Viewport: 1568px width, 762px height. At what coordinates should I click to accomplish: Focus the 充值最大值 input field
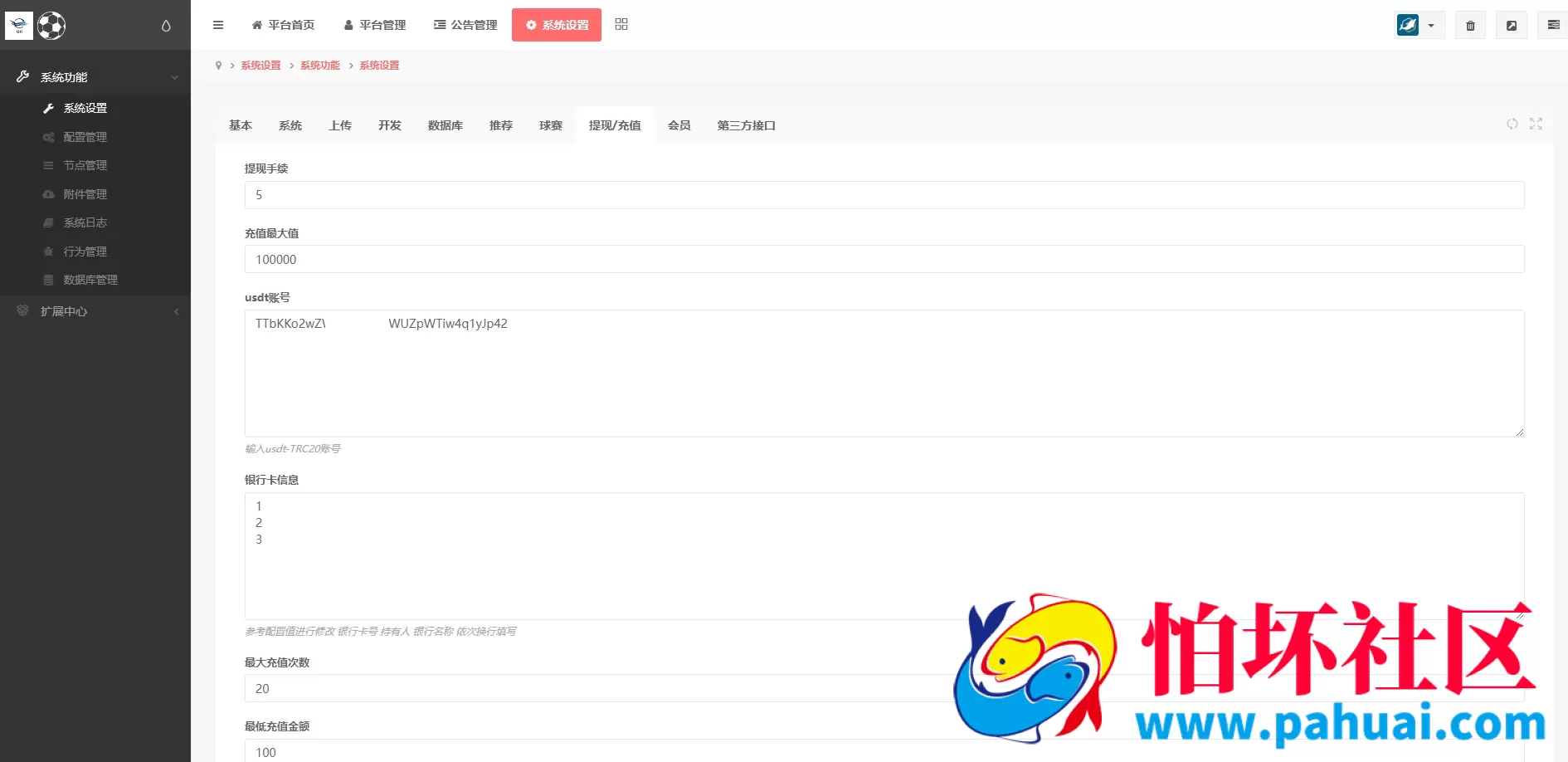click(x=884, y=259)
